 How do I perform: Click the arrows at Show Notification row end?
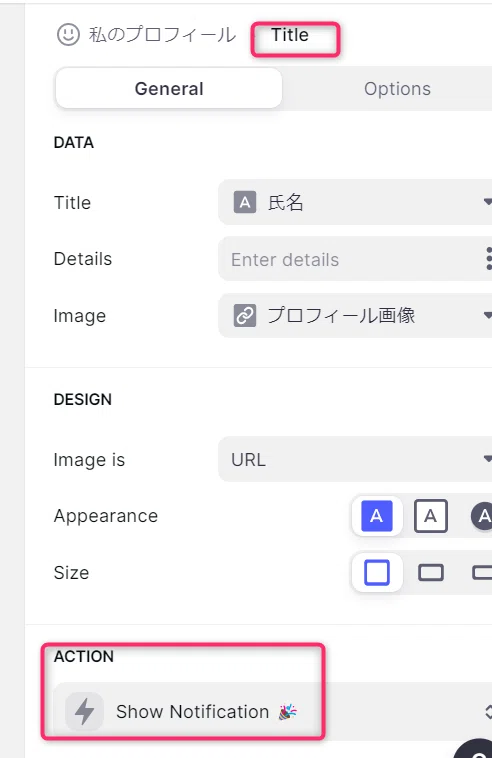point(489,711)
